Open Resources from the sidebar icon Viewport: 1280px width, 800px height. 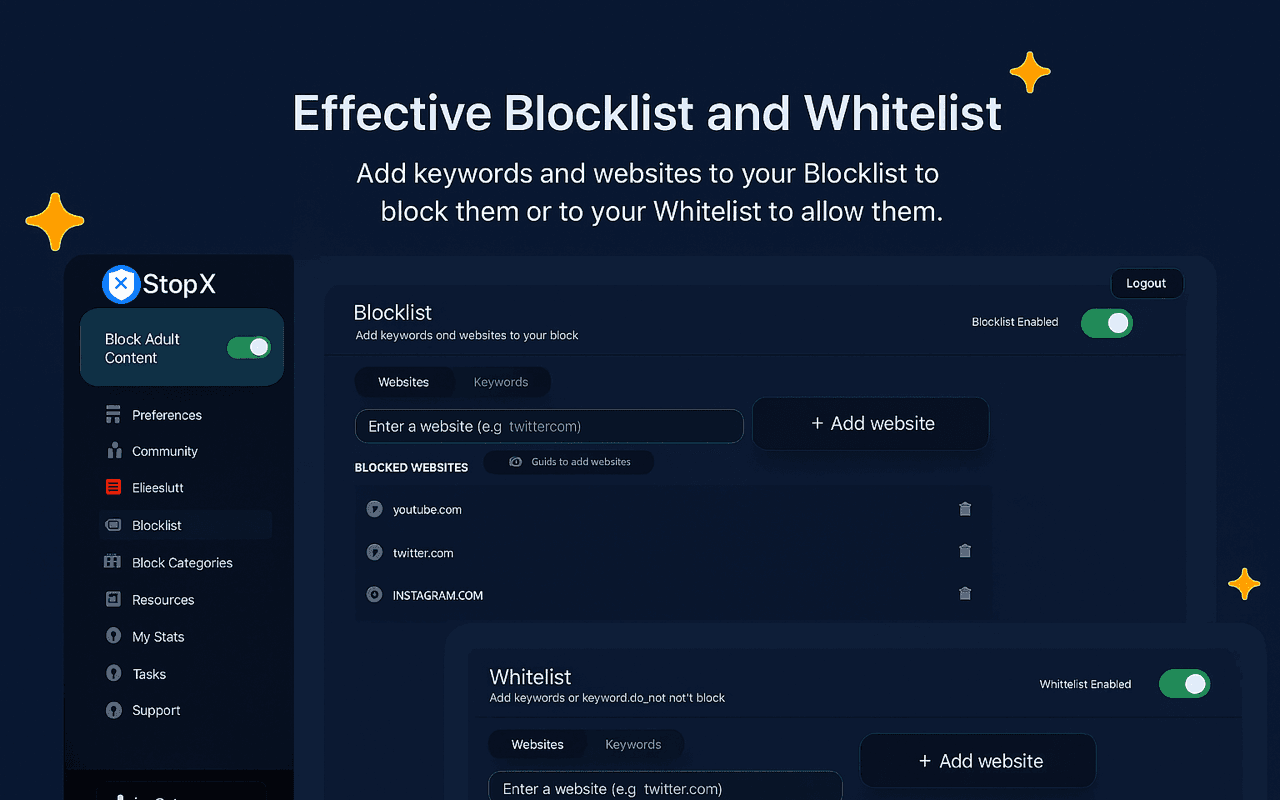(x=113, y=599)
